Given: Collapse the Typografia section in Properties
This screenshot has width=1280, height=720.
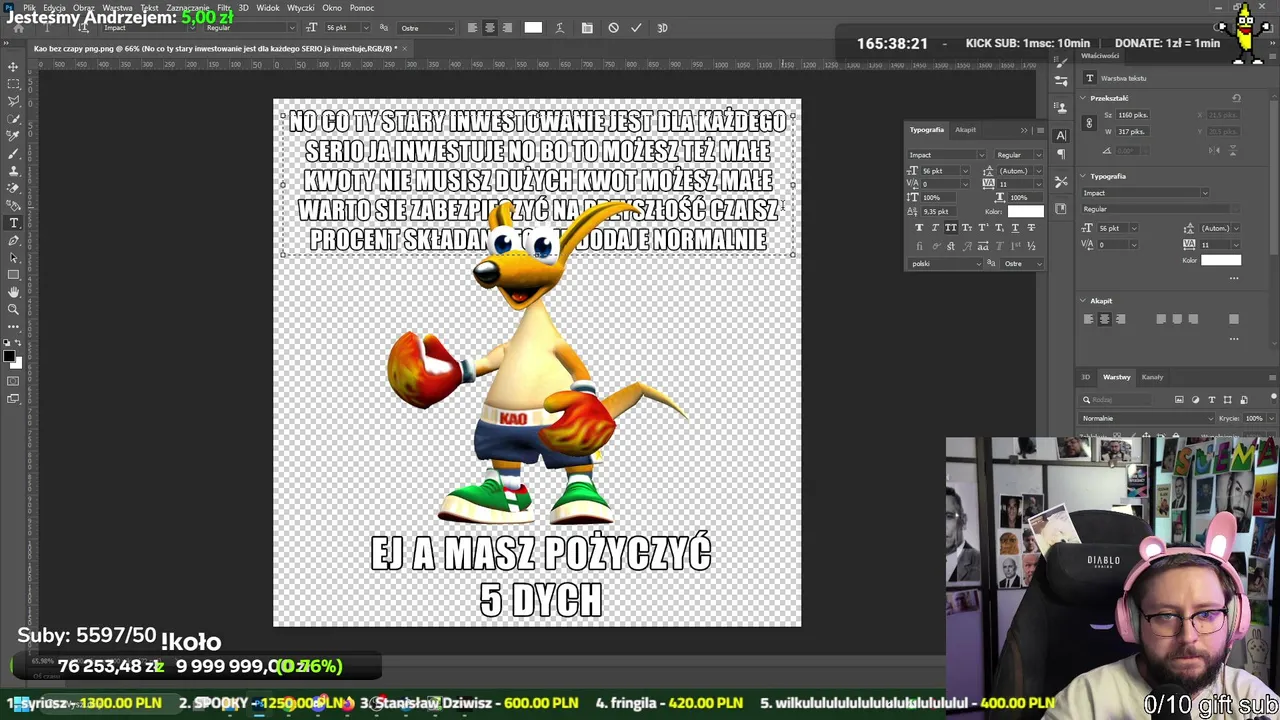Looking at the screenshot, I should 1083,176.
